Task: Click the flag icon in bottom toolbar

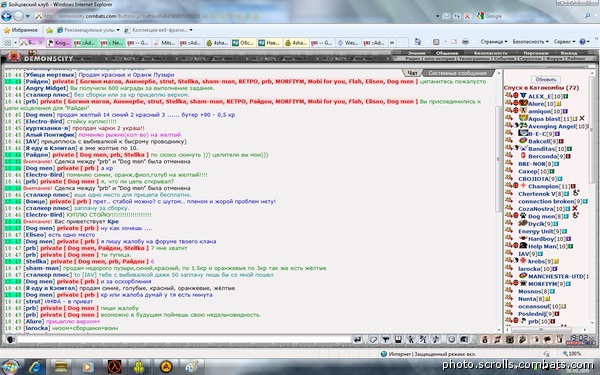Action: pos(548,339)
